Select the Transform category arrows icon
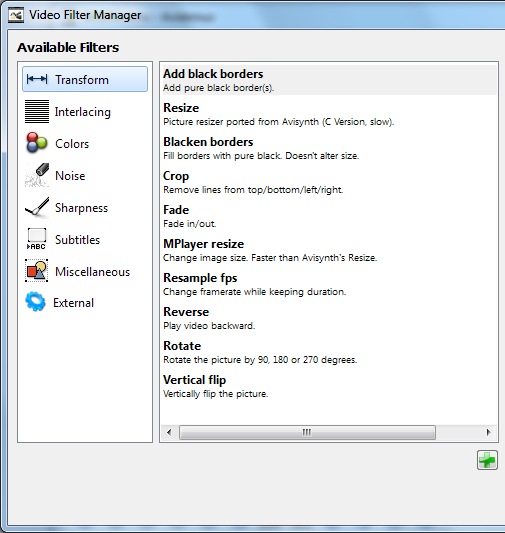 pos(37,79)
